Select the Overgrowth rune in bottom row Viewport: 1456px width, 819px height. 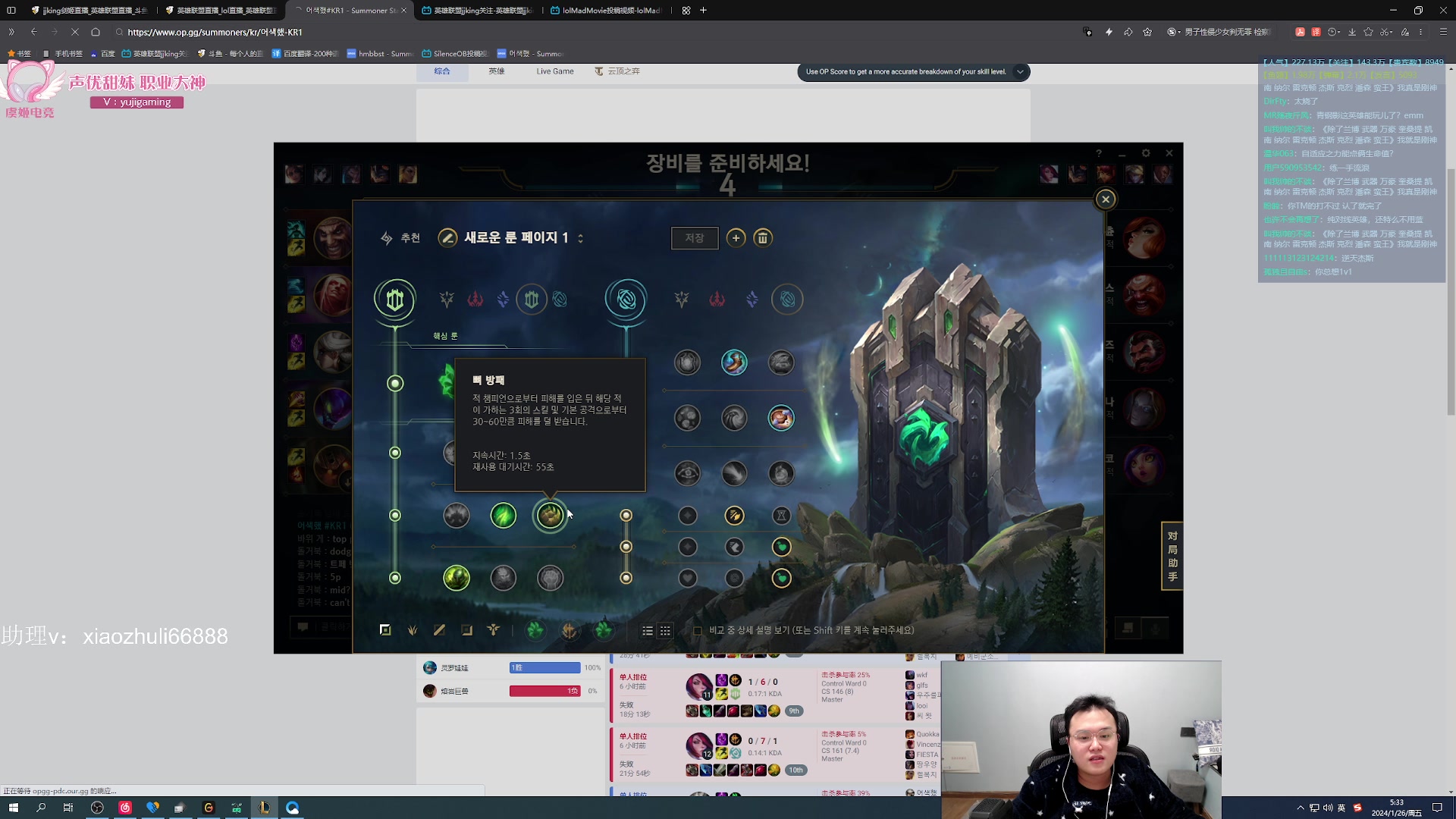[457, 578]
